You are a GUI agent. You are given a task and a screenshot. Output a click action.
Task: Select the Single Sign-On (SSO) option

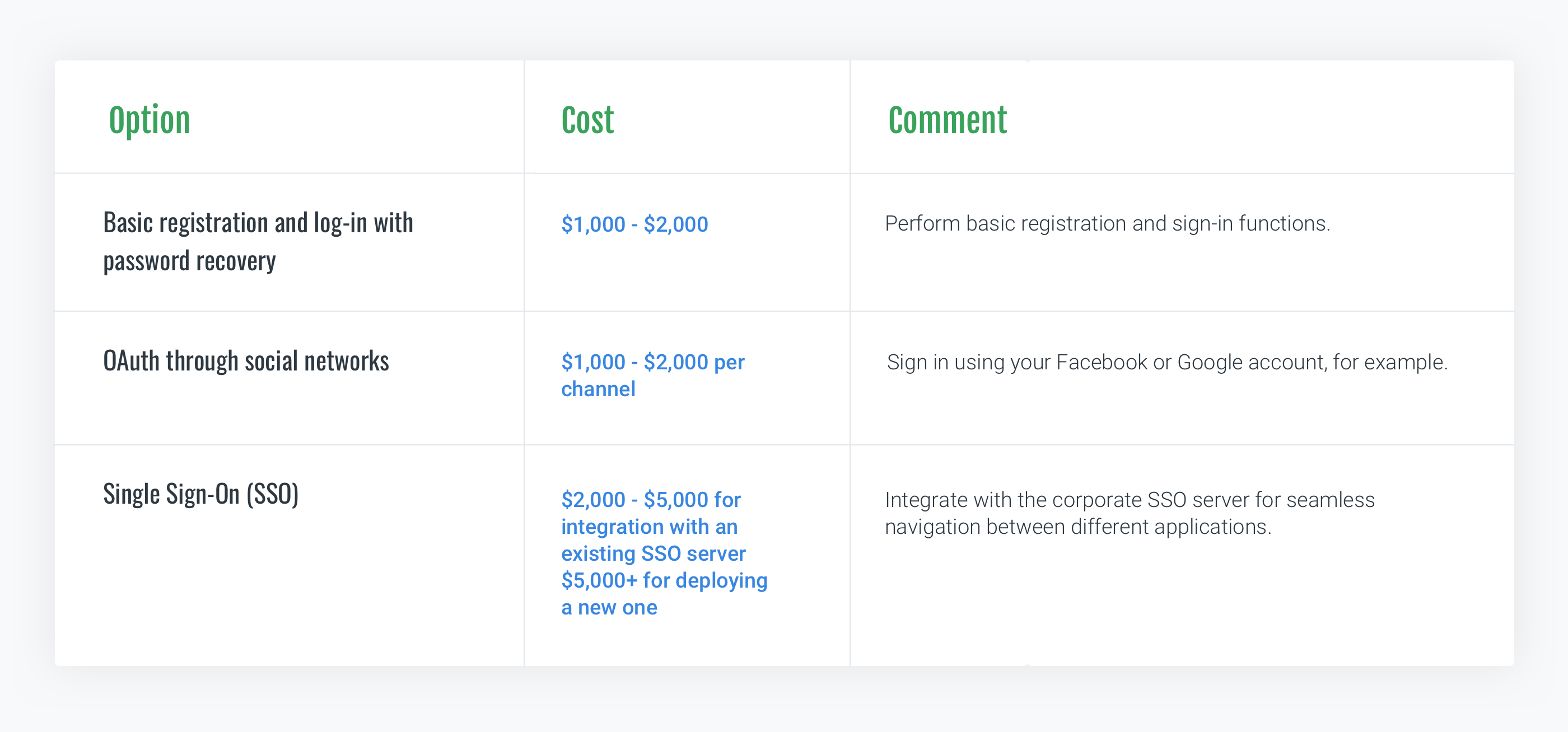click(x=201, y=494)
